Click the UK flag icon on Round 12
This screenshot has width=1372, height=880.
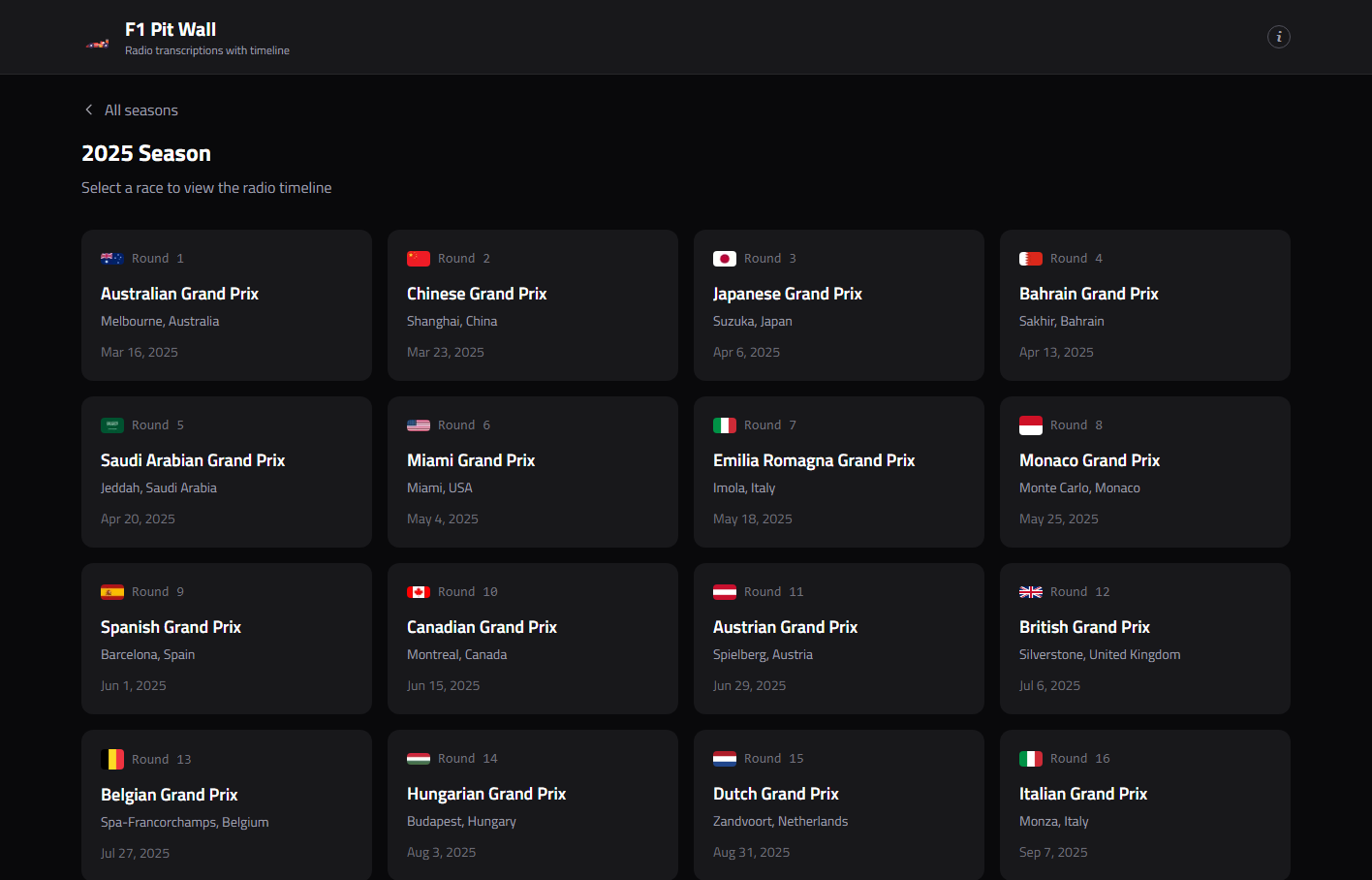click(1031, 592)
